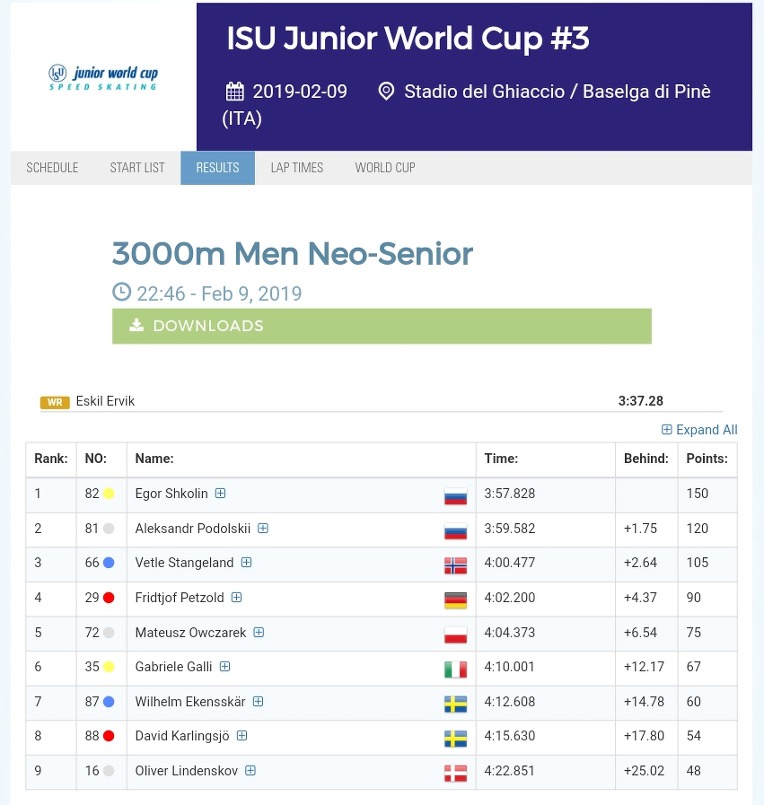This screenshot has width=764, height=805.
Task: Click the WR world record badge
Action: [55, 402]
